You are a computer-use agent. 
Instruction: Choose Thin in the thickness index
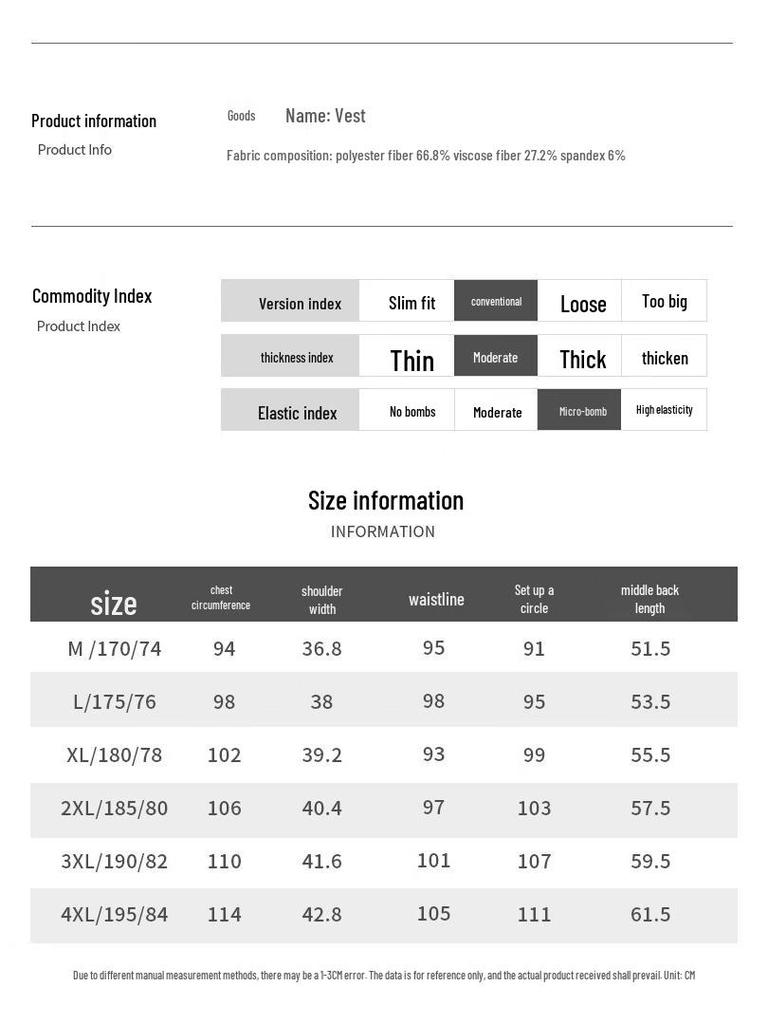[x=411, y=359]
